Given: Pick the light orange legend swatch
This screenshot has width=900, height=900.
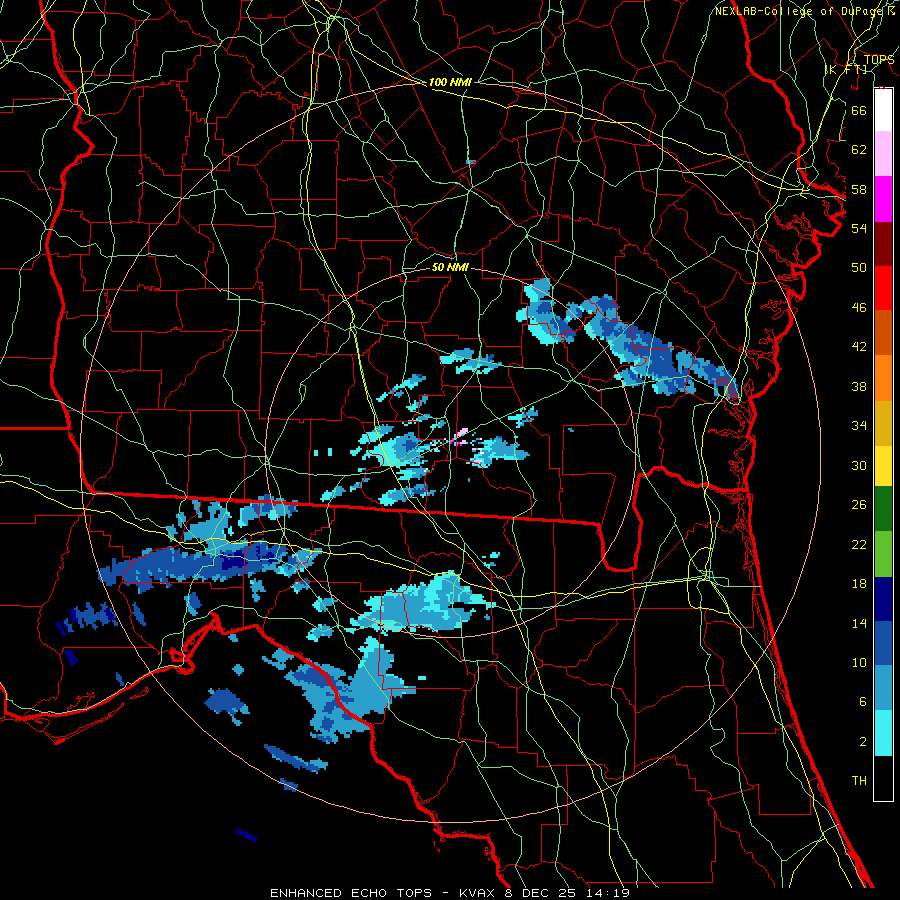Looking at the screenshot, I should tap(883, 378).
